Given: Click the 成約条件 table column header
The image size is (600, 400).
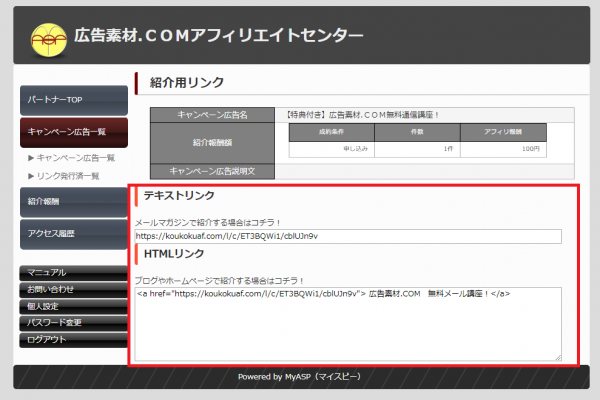Looking at the screenshot, I should click(331, 131).
